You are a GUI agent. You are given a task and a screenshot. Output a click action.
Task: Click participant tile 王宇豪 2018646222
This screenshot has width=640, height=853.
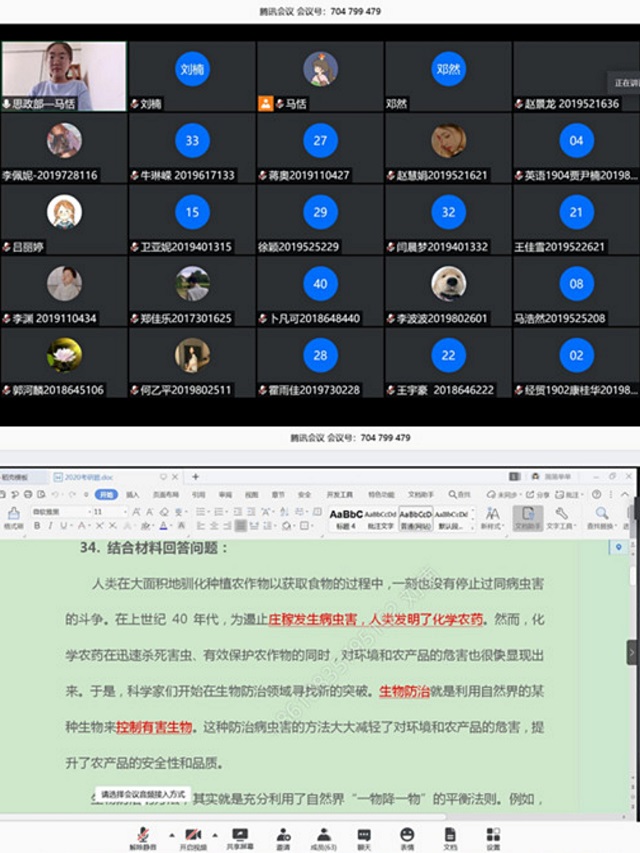448,362
